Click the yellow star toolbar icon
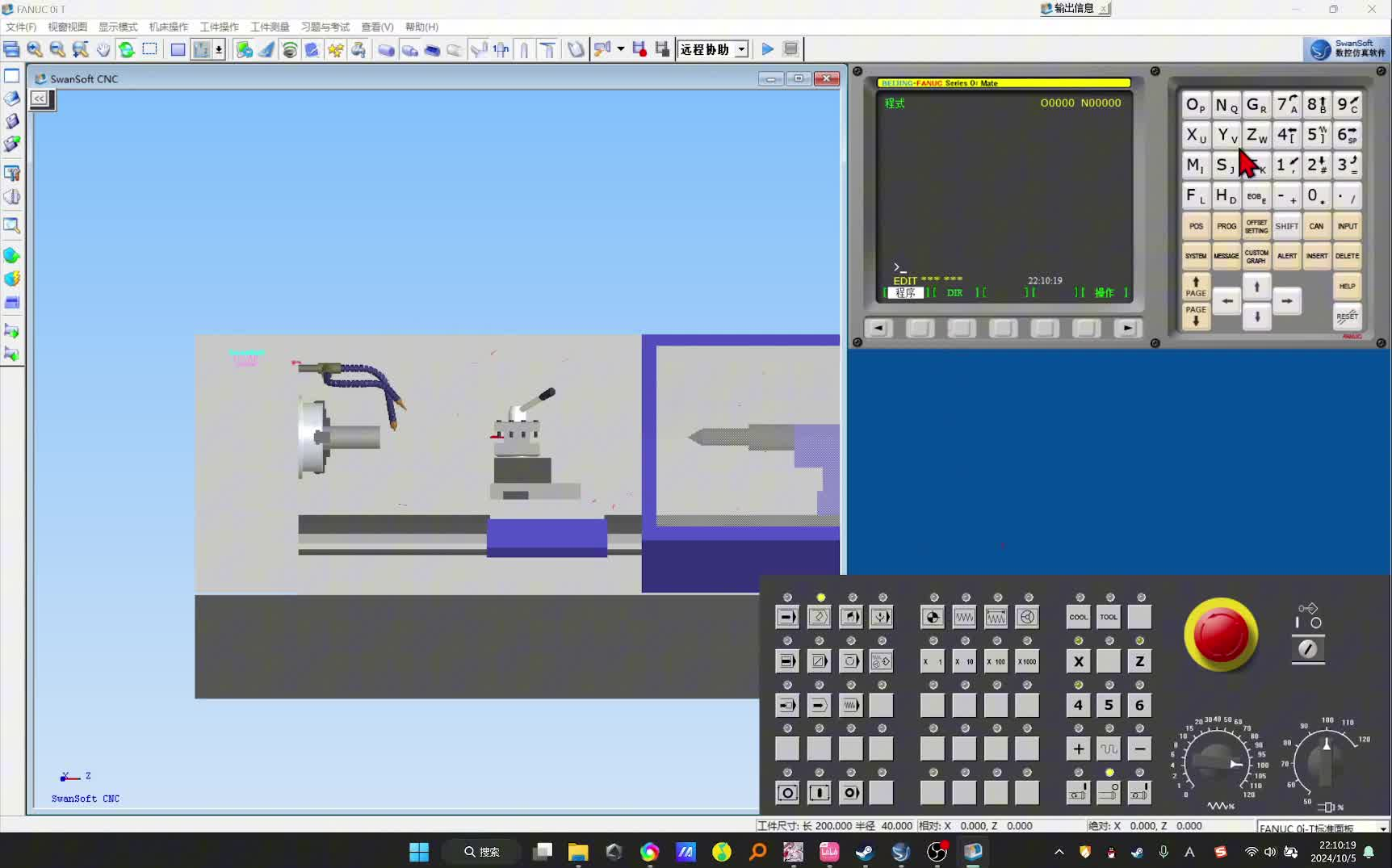The height and width of the screenshot is (868, 1392). pyautogui.click(x=336, y=49)
